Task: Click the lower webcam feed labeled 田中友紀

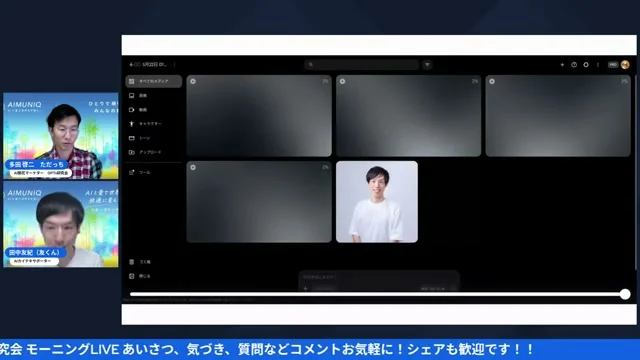Action: (61, 224)
